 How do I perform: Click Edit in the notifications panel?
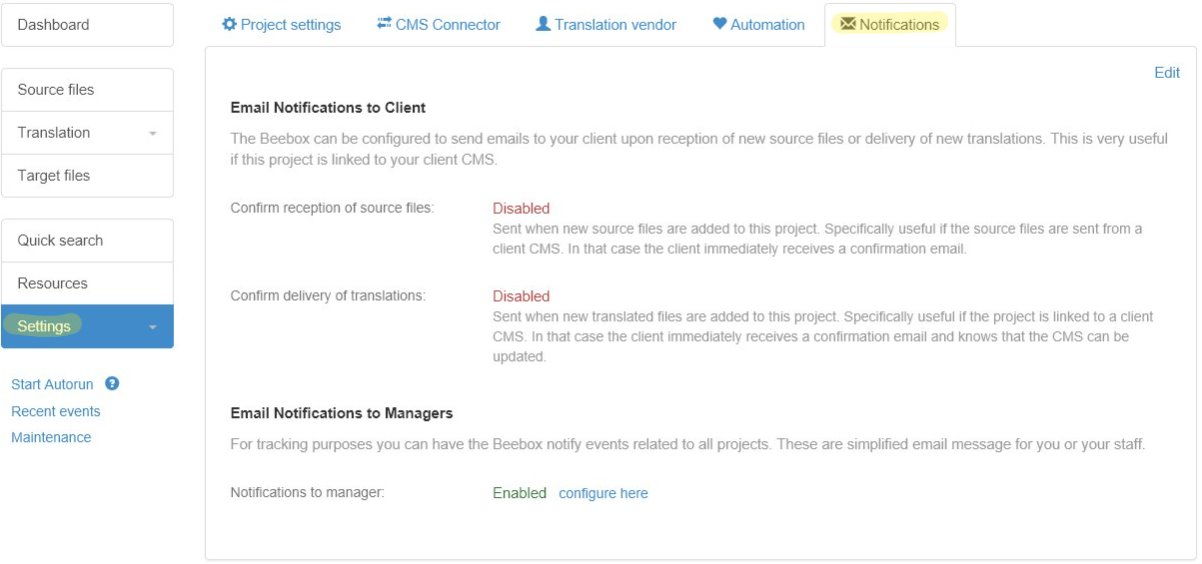pyautogui.click(x=1167, y=73)
